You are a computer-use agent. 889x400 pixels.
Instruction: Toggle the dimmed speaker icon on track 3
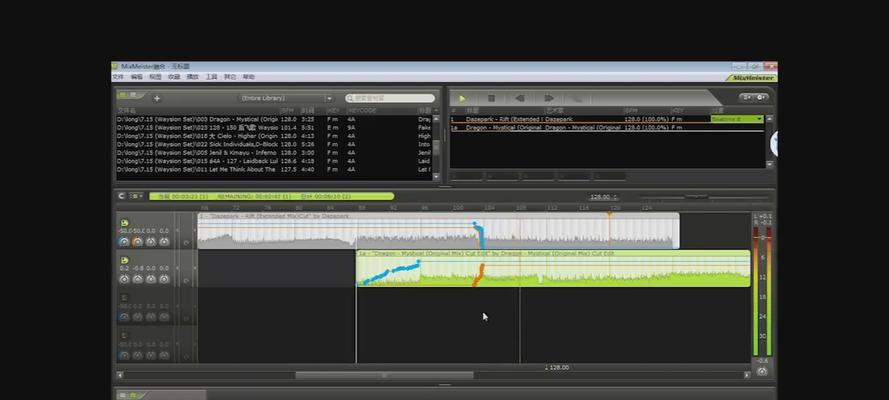coord(124,298)
